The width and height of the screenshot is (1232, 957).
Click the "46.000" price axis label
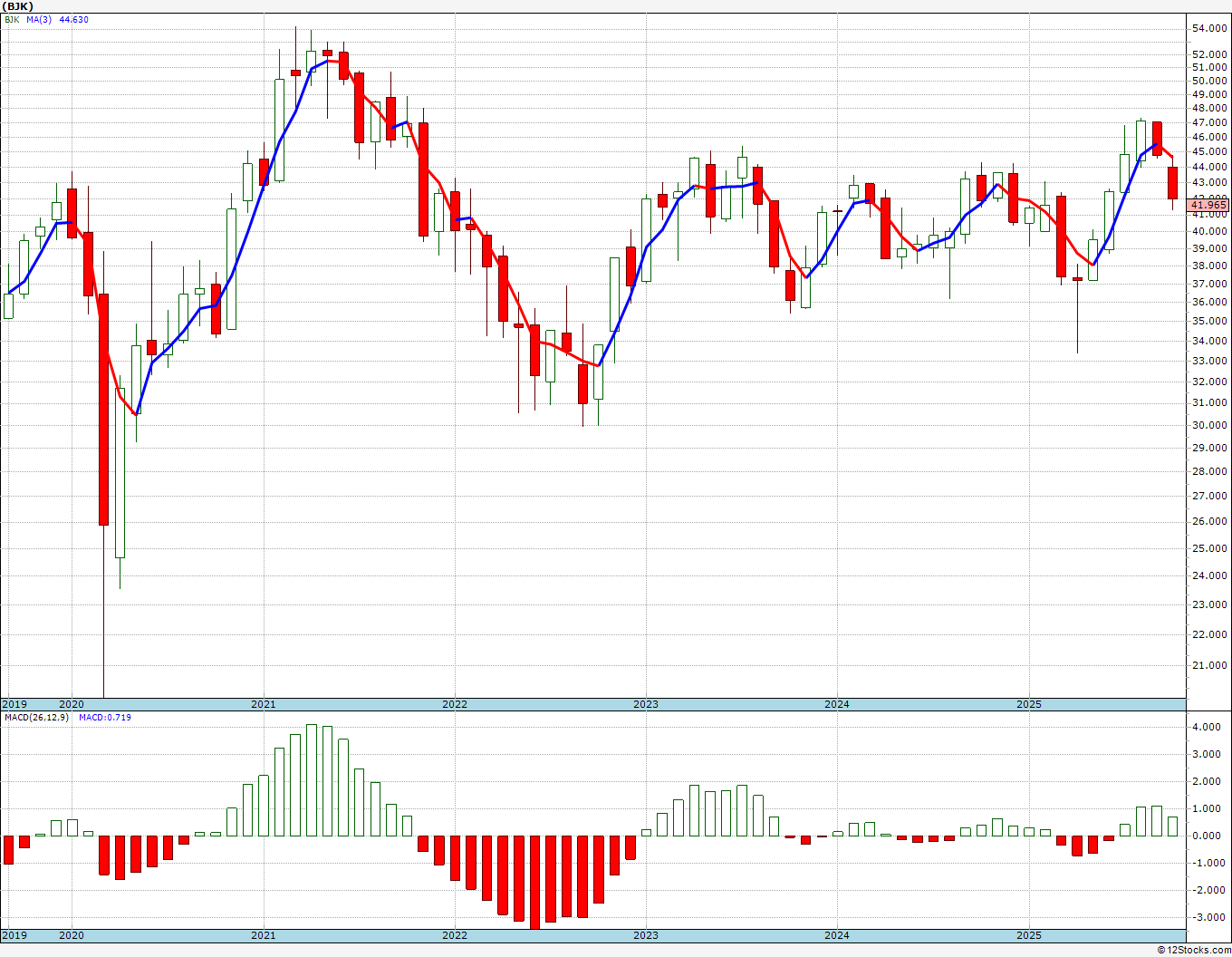1210,137
